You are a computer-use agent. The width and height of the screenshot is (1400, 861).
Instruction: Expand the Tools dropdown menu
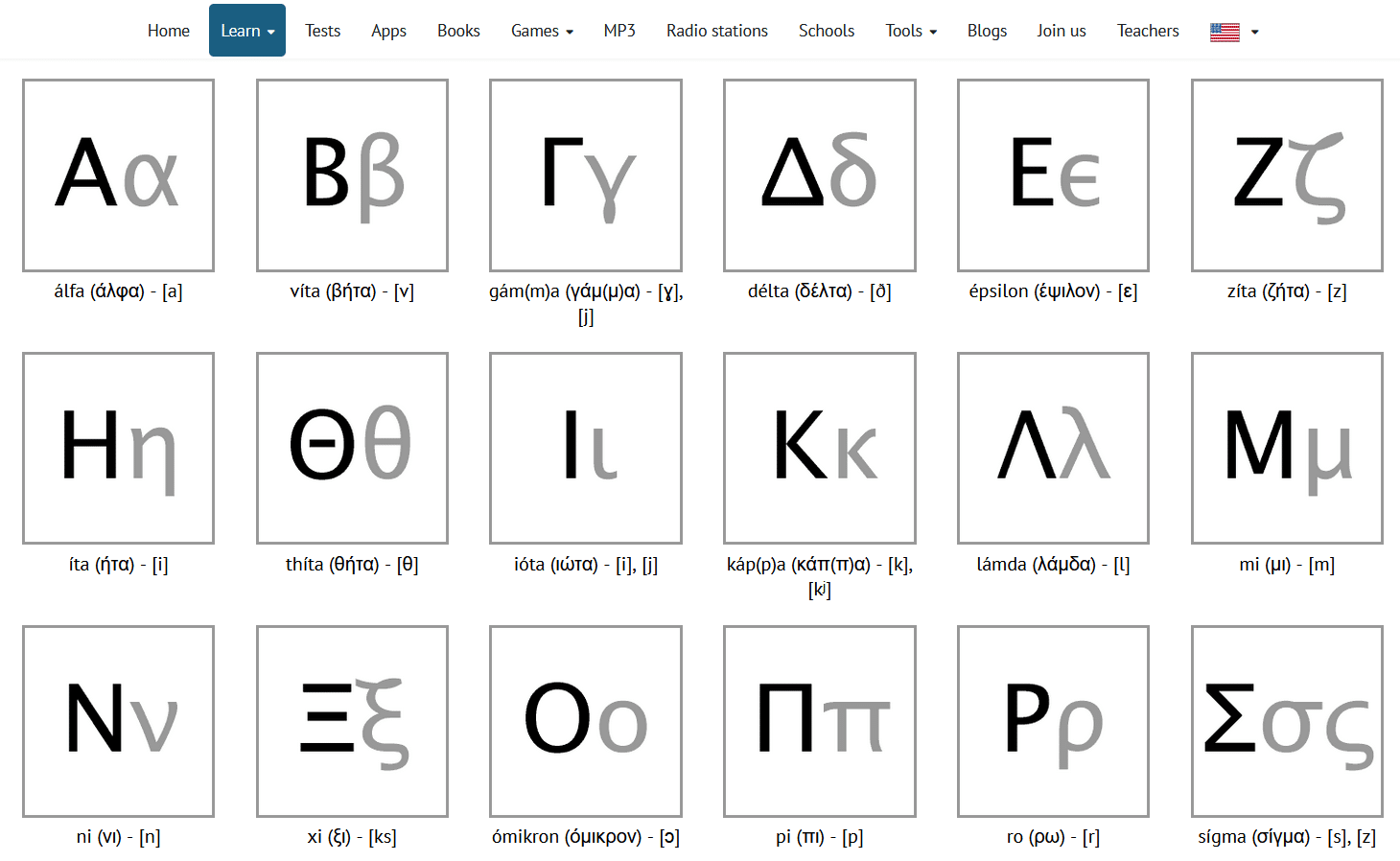tap(911, 31)
